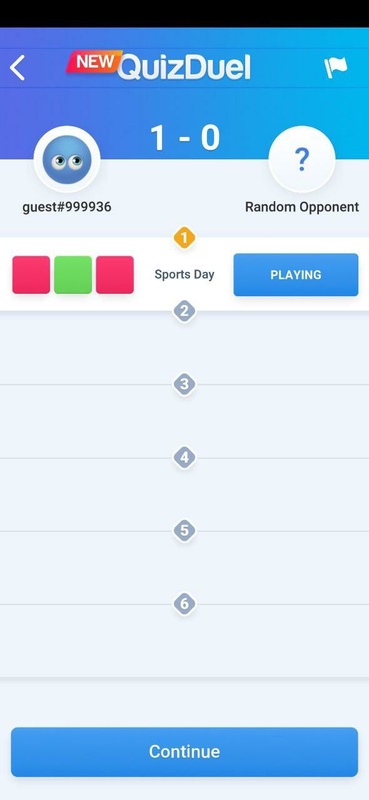The width and height of the screenshot is (369, 800).
Task: Click the first red answer square
Action: (31, 274)
